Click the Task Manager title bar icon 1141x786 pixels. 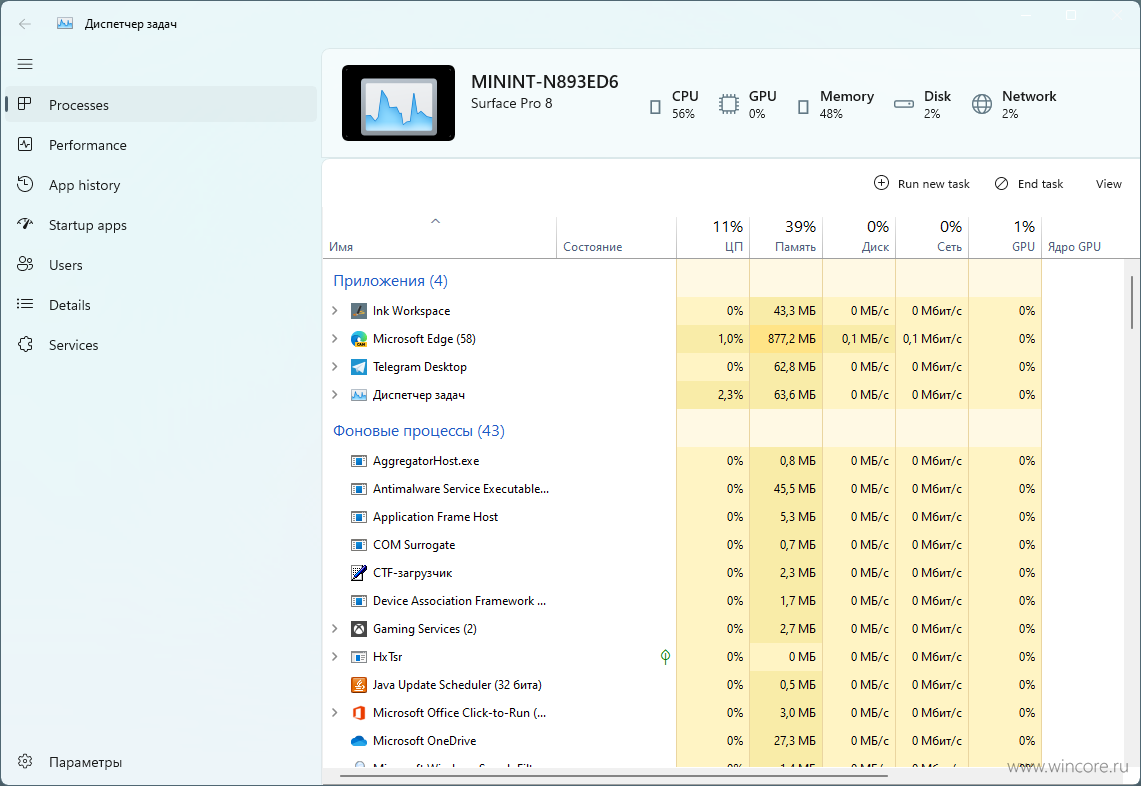point(65,23)
